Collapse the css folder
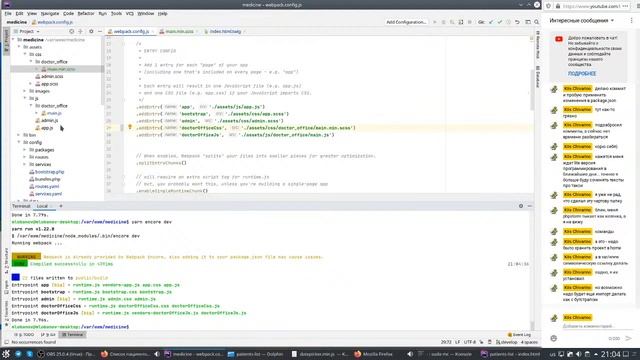Screen dimensions: 640x360 [25, 54]
